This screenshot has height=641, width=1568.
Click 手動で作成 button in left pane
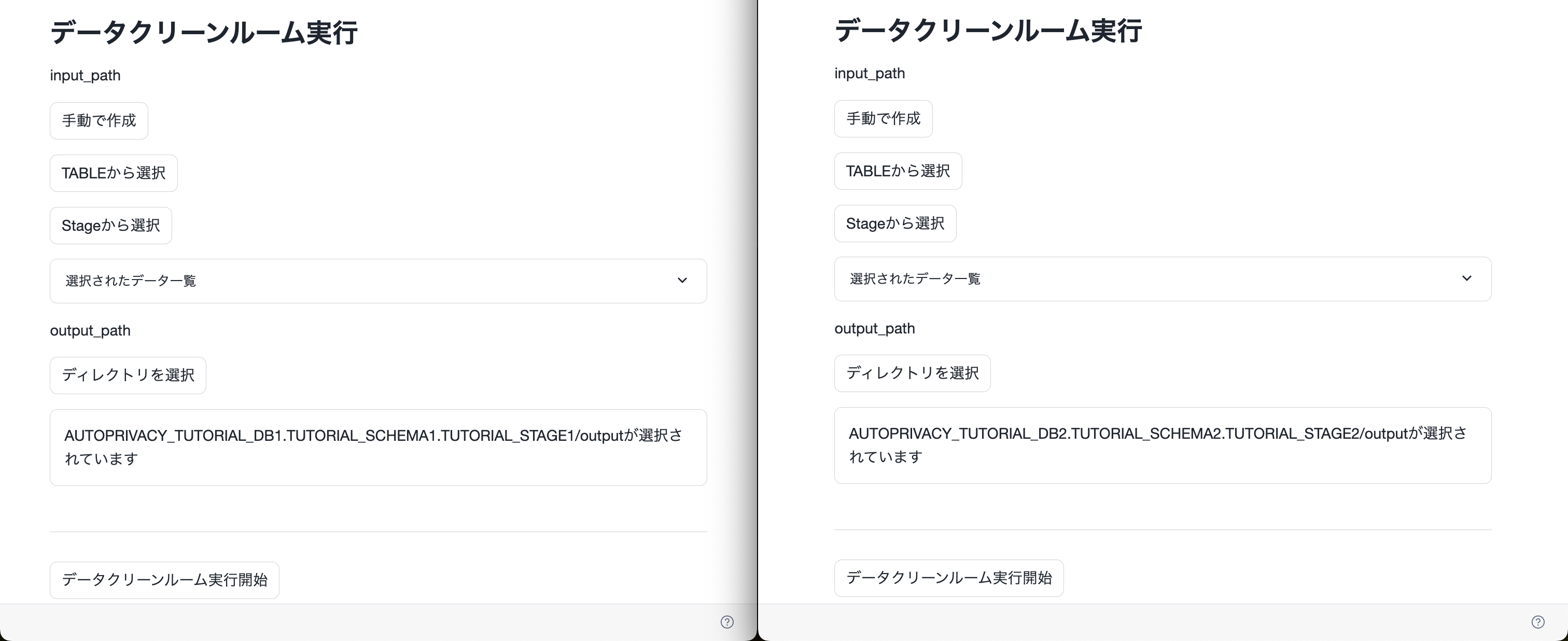[x=99, y=120]
